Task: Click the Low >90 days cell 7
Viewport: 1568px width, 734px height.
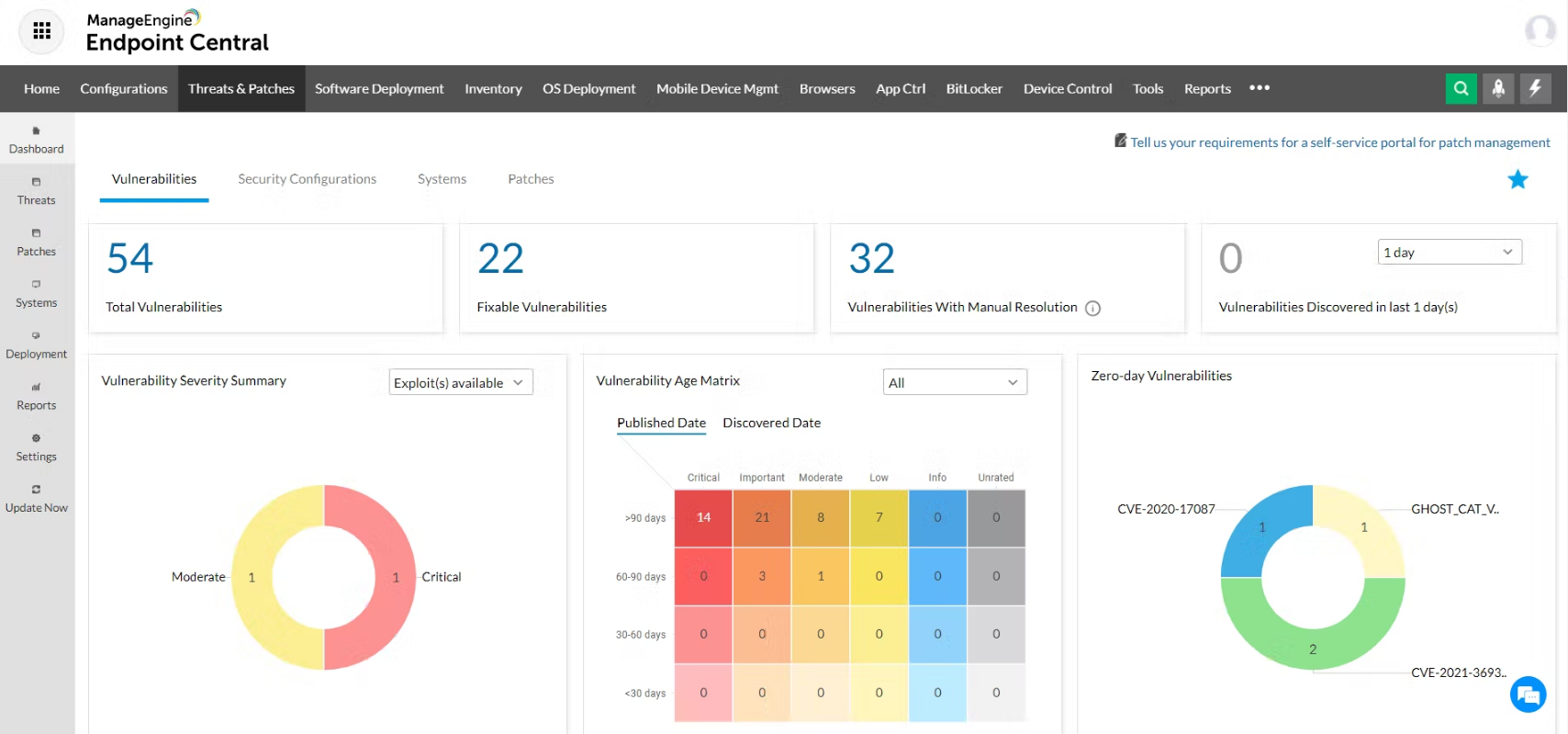Action: (x=879, y=518)
